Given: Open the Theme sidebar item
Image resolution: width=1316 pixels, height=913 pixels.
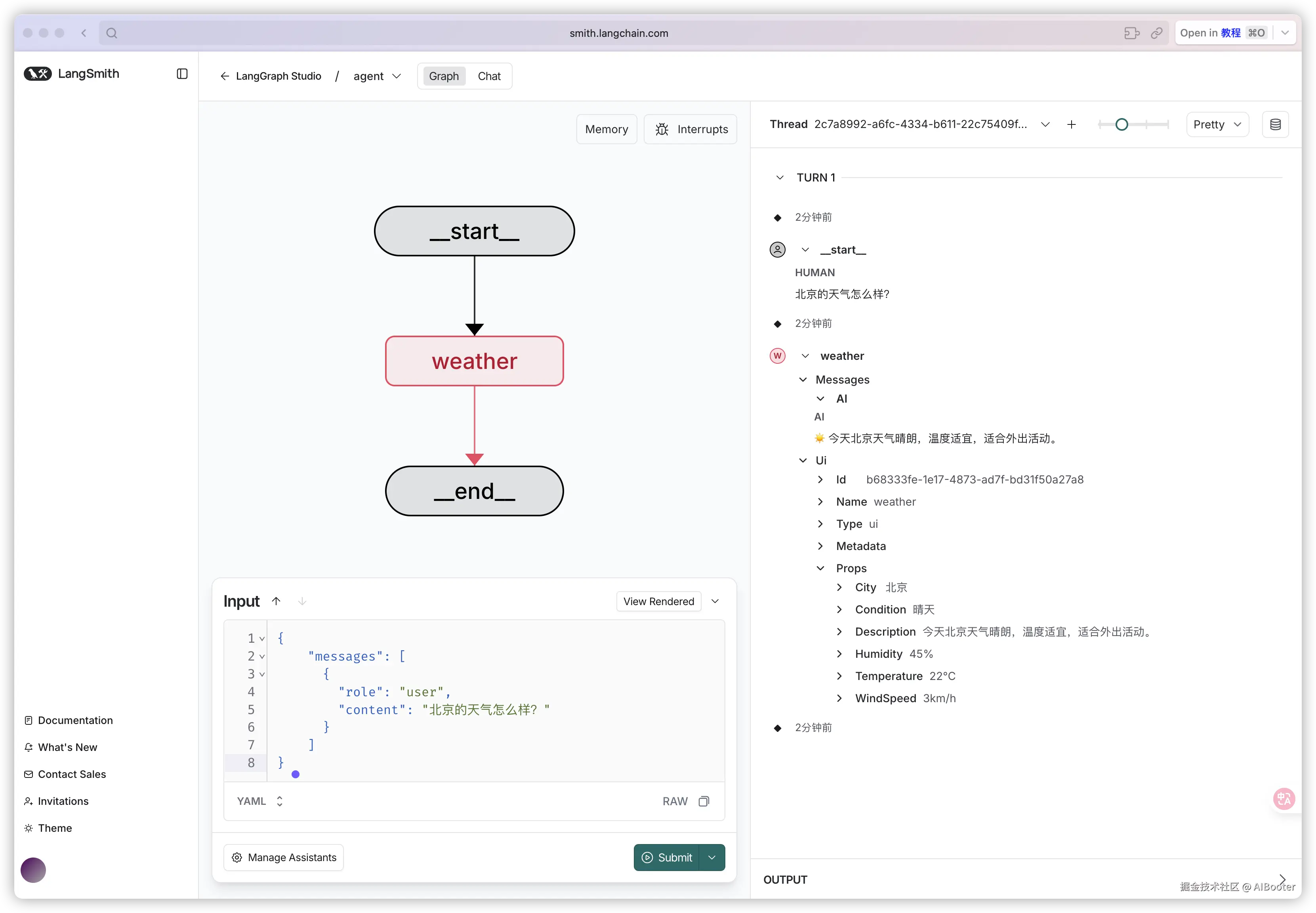Looking at the screenshot, I should click(55, 828).
